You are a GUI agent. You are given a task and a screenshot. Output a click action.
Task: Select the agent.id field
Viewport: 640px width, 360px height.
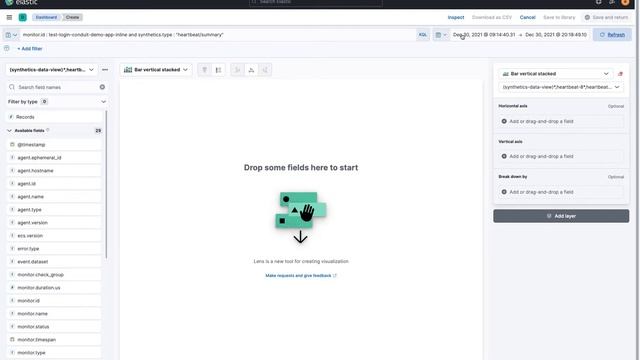click(54, 184)
